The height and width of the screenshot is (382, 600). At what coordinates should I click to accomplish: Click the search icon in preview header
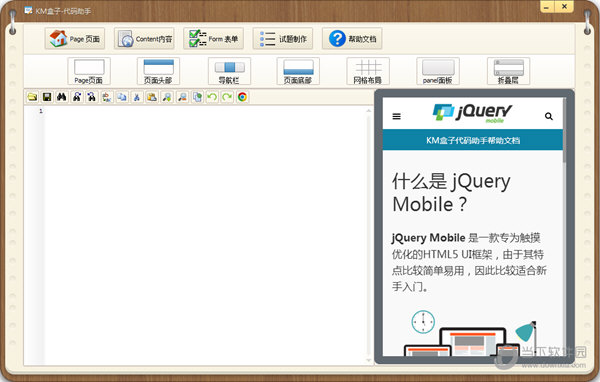tap(549, 116)
